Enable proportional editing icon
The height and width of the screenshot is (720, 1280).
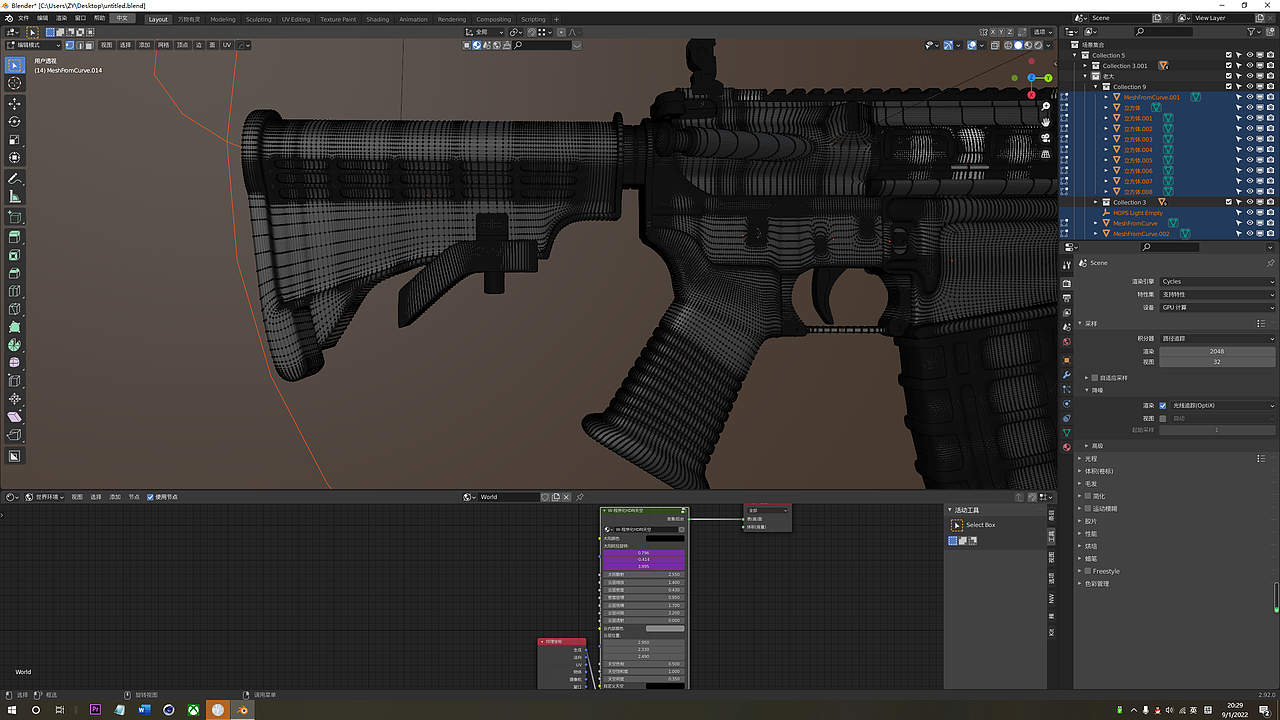[561, 32]
